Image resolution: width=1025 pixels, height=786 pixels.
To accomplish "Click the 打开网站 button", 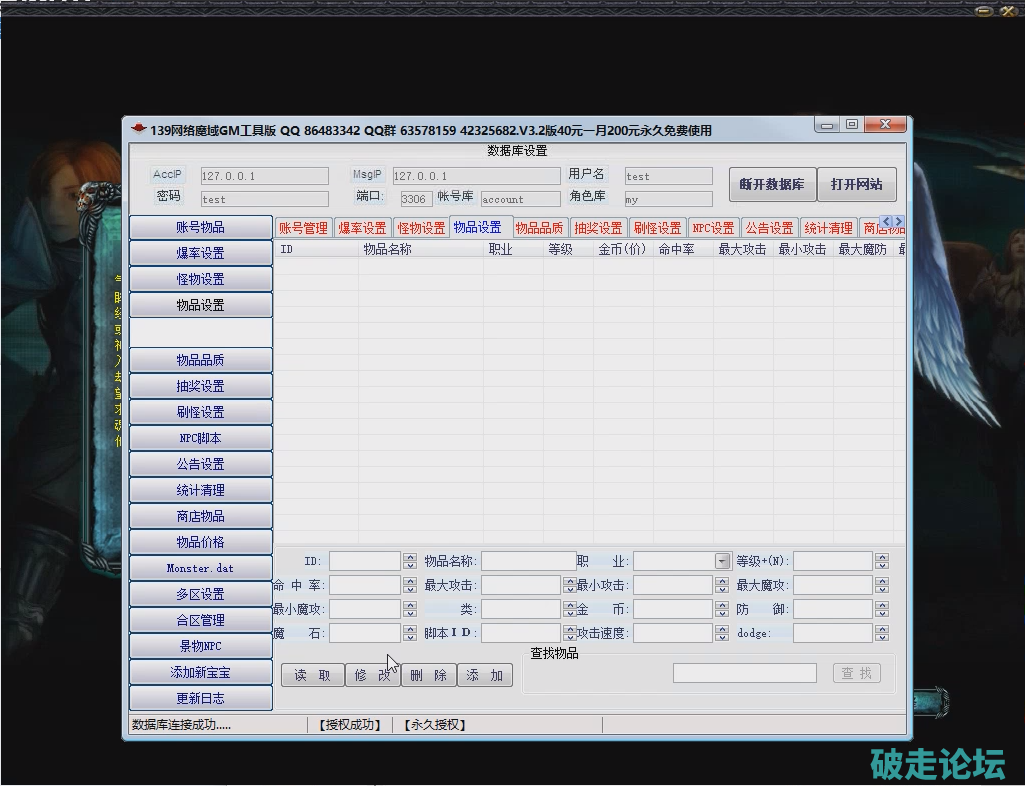I will click(x=856, y=185).
